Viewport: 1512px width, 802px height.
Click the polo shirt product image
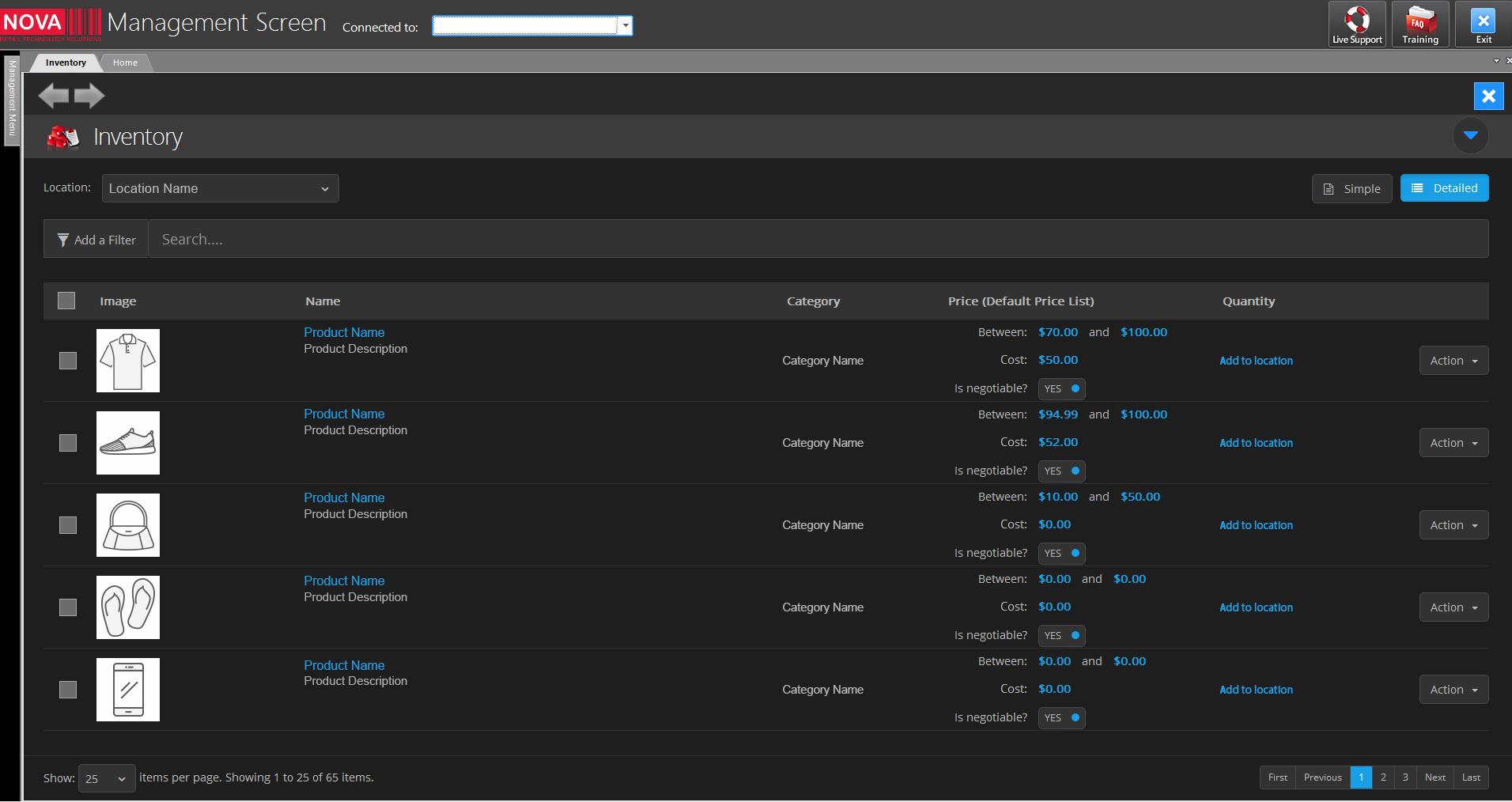click(x=128, y=361)
